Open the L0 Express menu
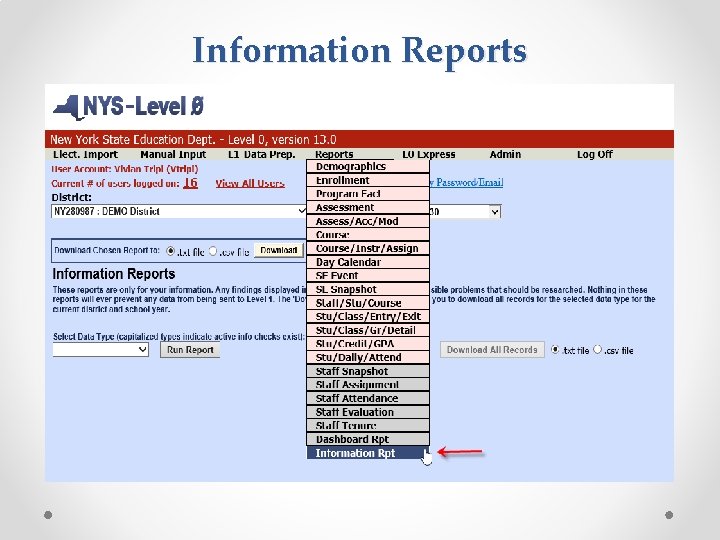The image size is (720, 540). click(429, 154)
